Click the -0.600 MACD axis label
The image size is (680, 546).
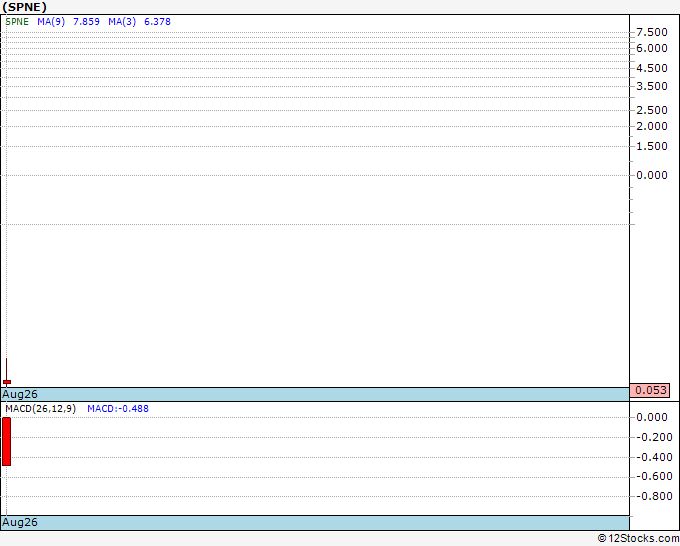(x=654, y=476)
